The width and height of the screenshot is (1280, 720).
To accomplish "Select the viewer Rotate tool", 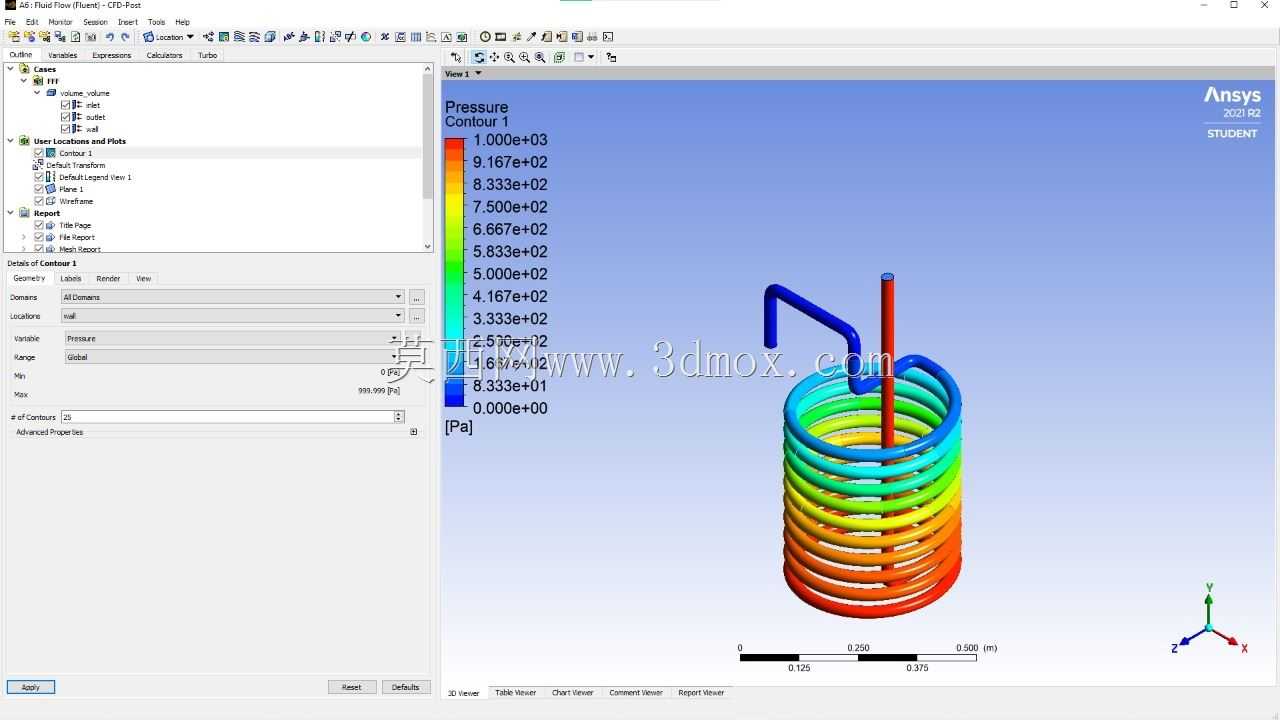I will point(479,57).
